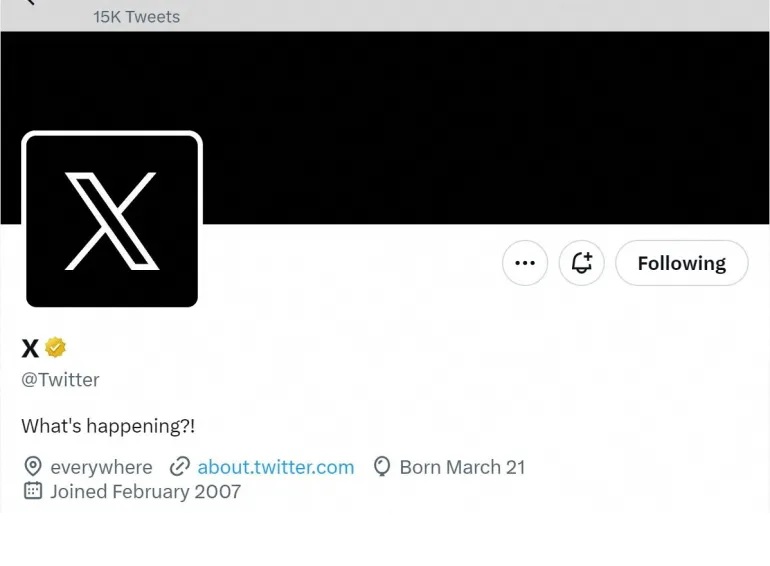The width and height of the screenshot is (770, 566).
Task: Open the X logo profile picture
Action: pos(111,220)
